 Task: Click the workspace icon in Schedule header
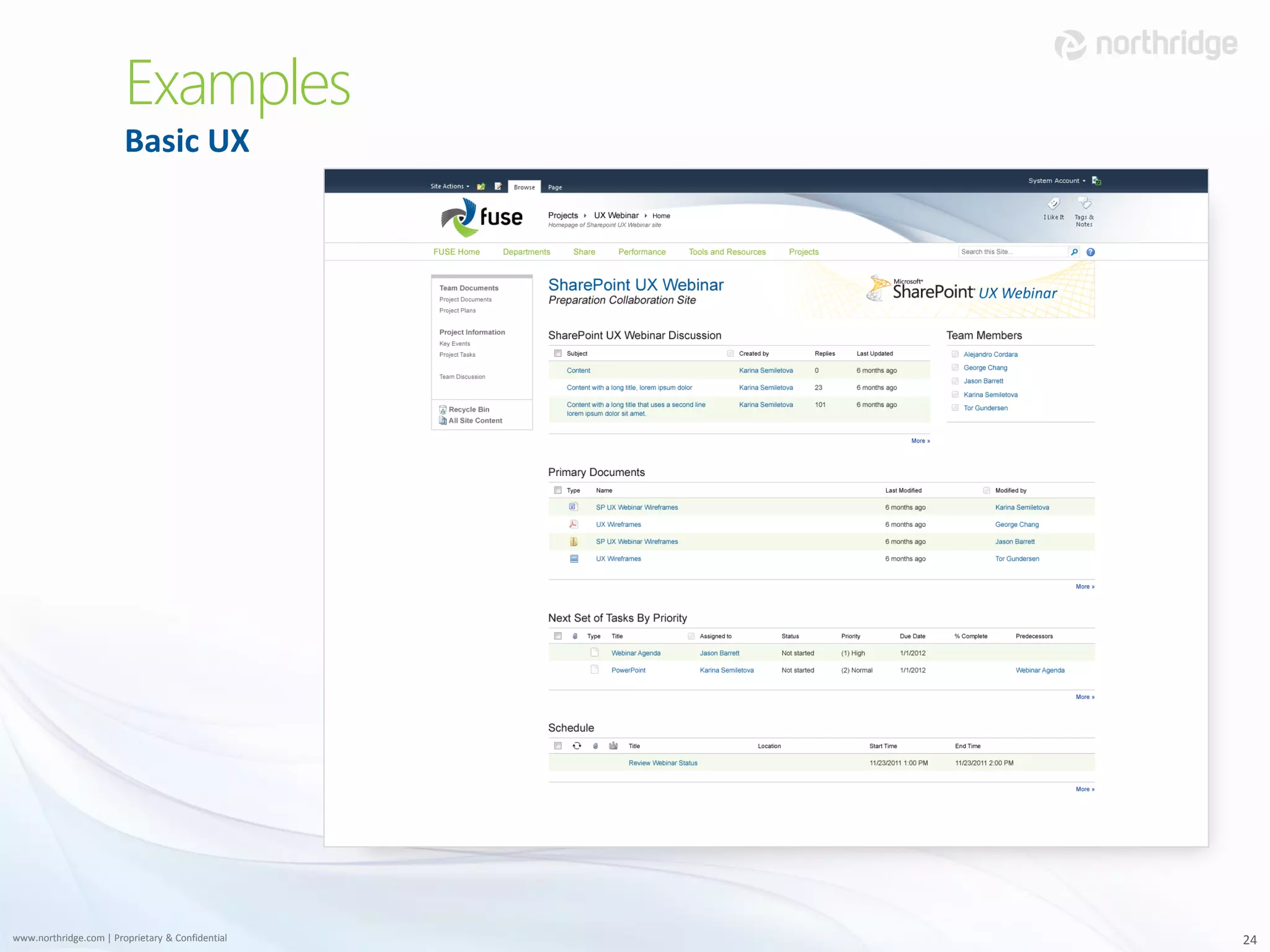613,746
